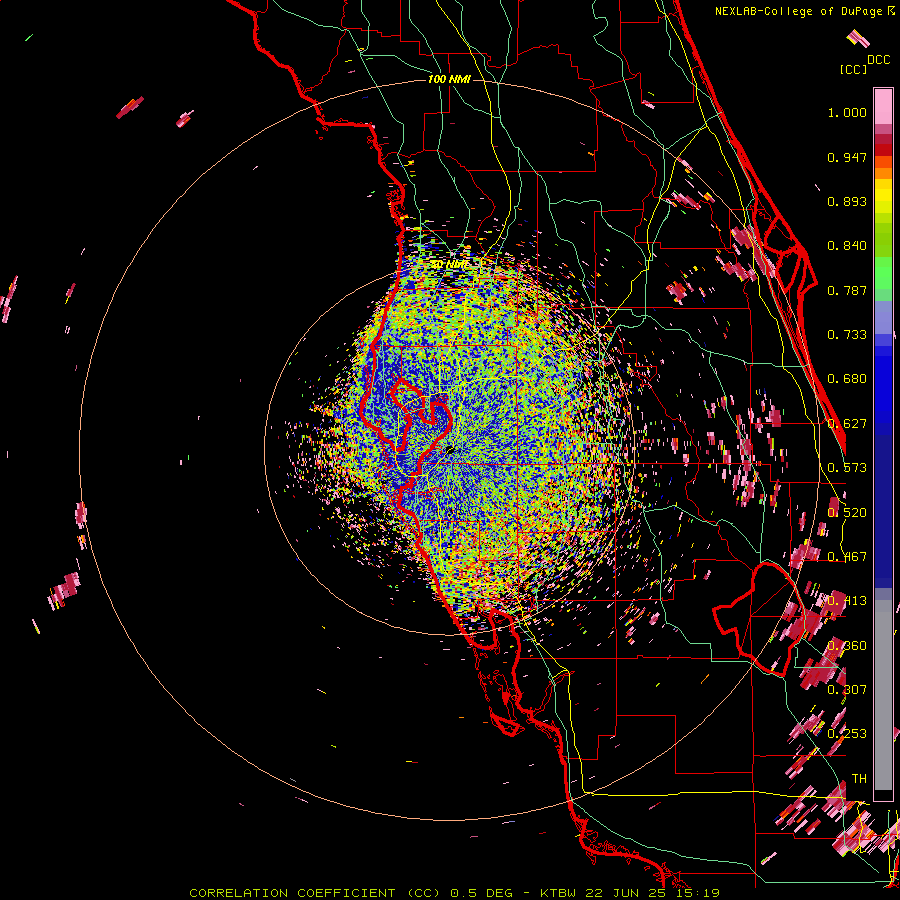Click the small legend icon above DCC
This screenshot has width=900, height=900.
click(858, 38)
